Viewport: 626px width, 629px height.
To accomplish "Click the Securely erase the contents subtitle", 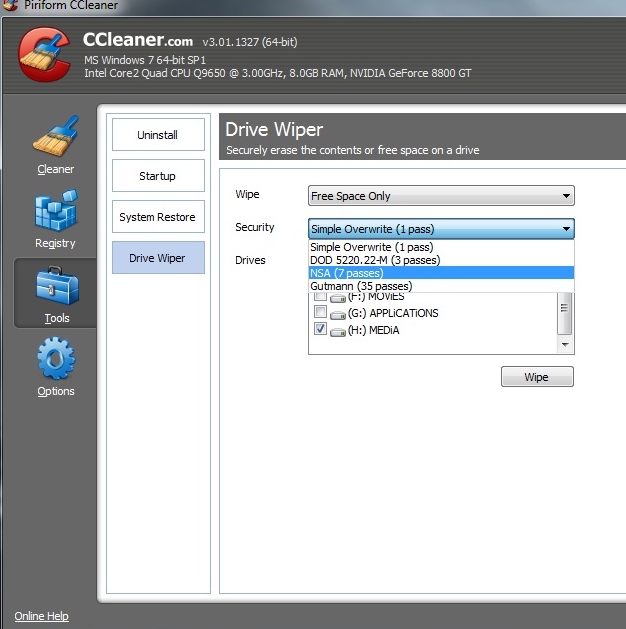I will [353, 150].
